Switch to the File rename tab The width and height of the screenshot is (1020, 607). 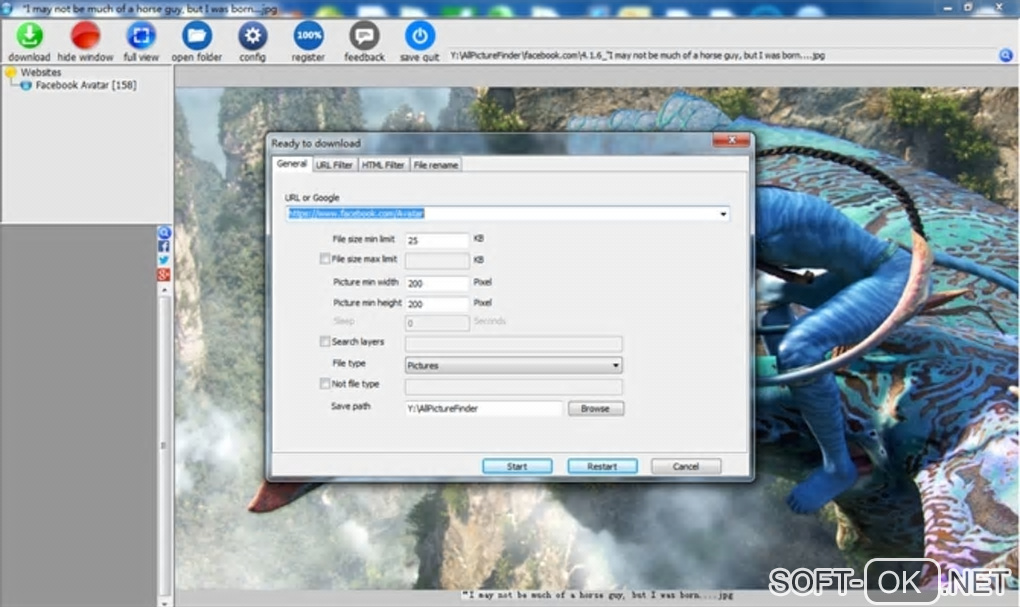pos(436,165)
